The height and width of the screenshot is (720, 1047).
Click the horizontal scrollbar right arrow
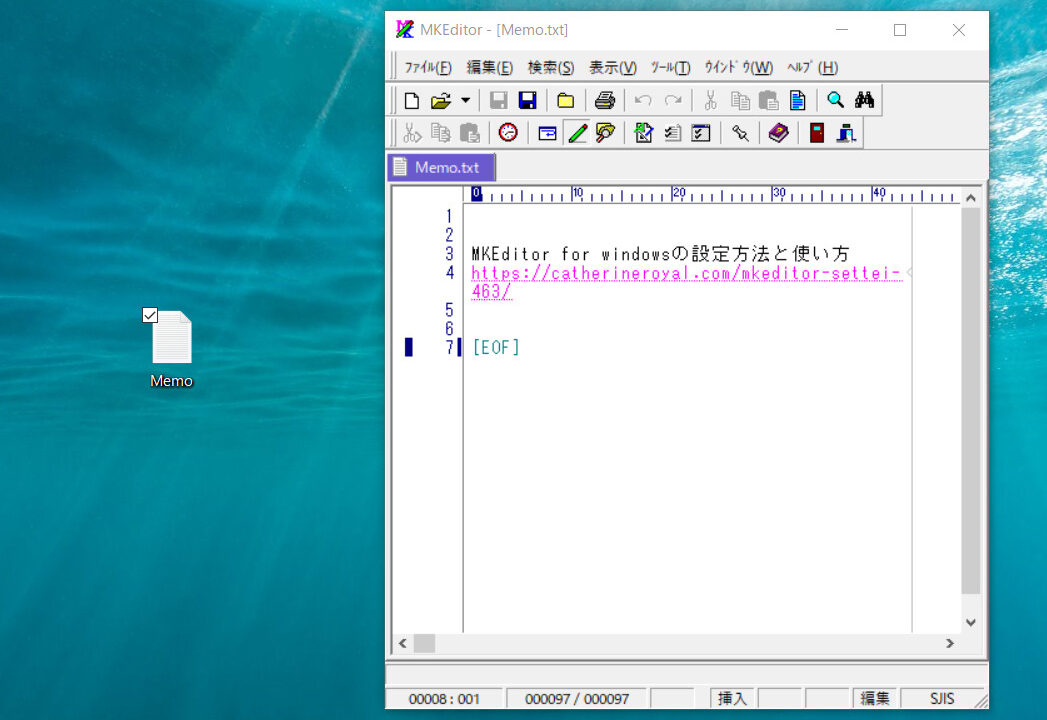[x=950, y=643]
